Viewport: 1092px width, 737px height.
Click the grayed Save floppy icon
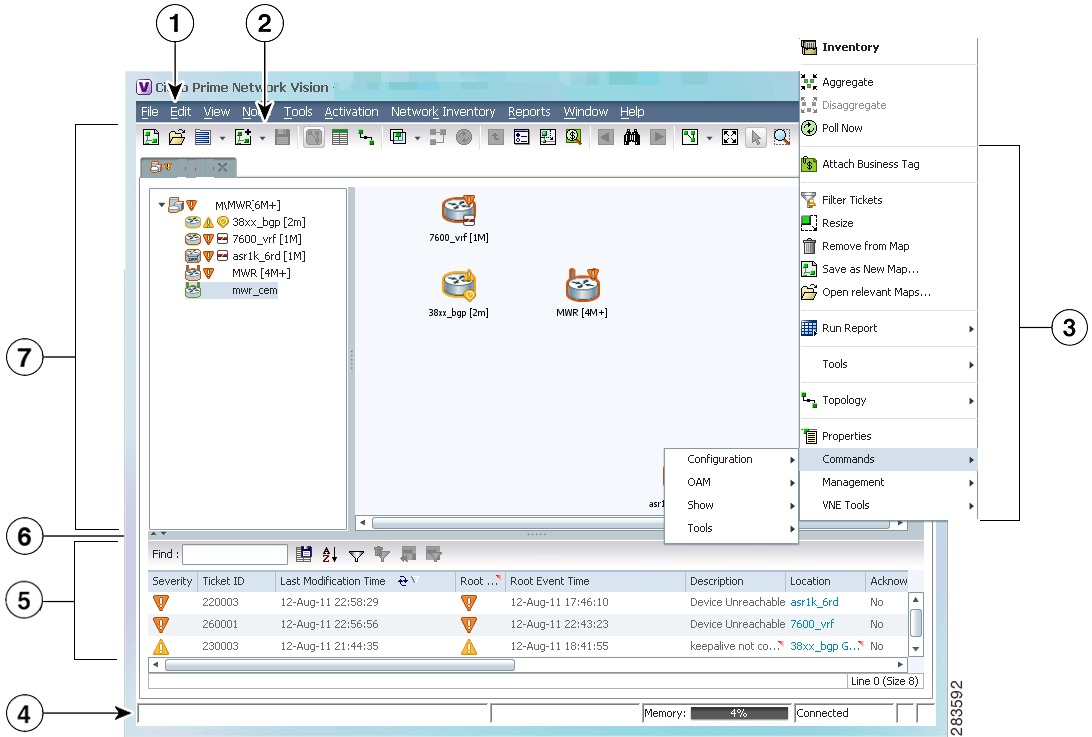click(x=282, y=137)
